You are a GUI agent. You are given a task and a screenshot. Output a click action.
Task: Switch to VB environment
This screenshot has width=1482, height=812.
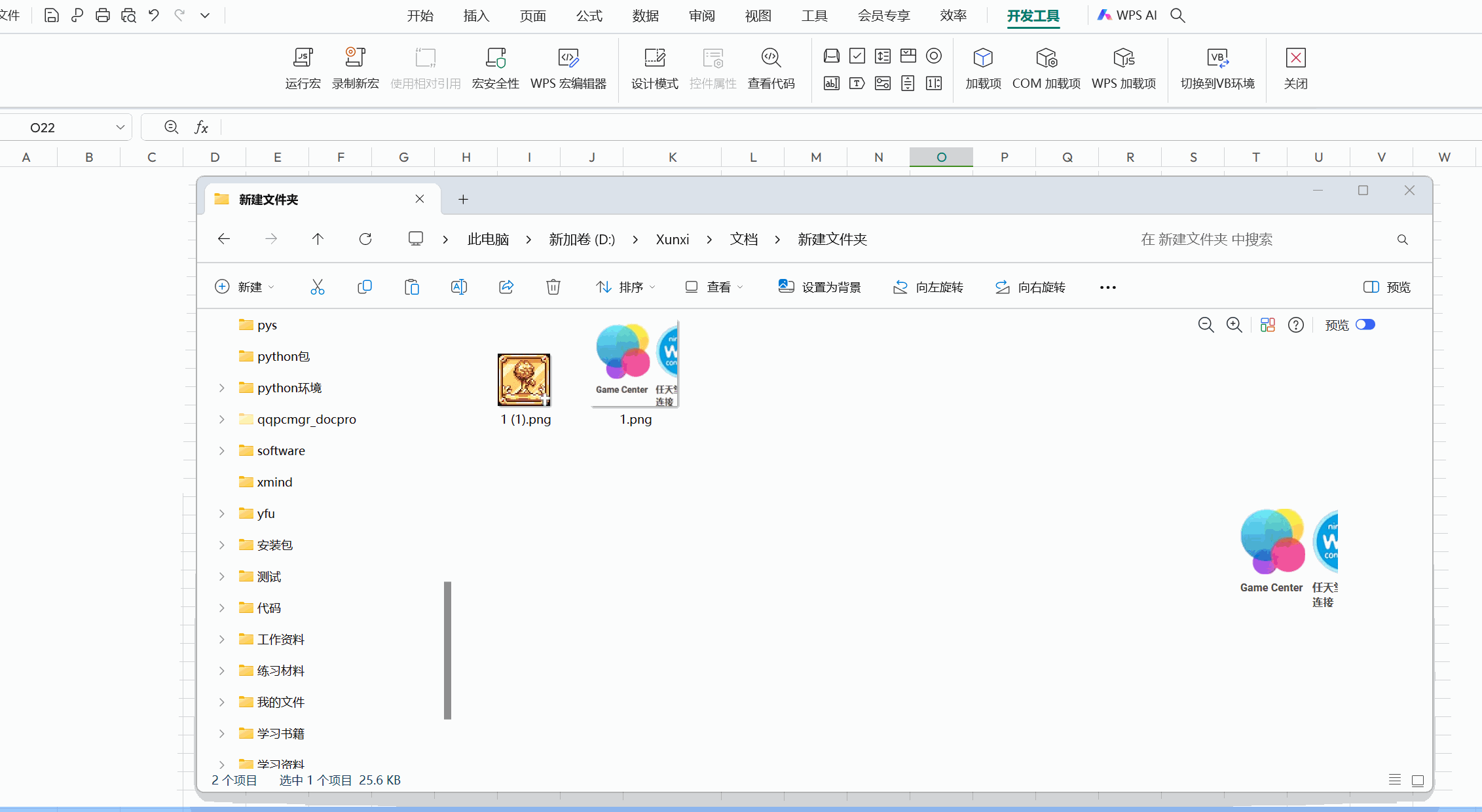pos(1217,67)
